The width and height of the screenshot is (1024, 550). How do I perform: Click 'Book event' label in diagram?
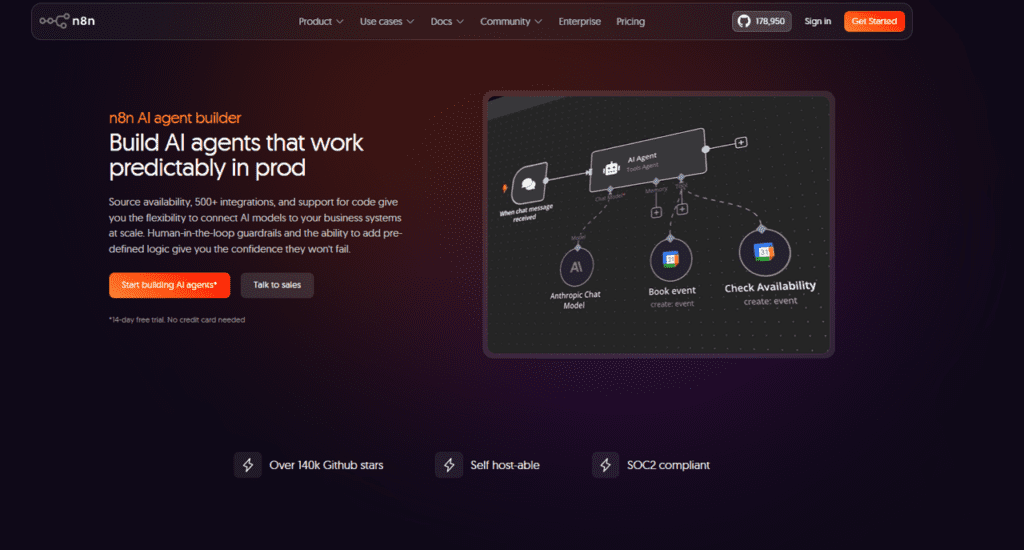pos(672,291)
